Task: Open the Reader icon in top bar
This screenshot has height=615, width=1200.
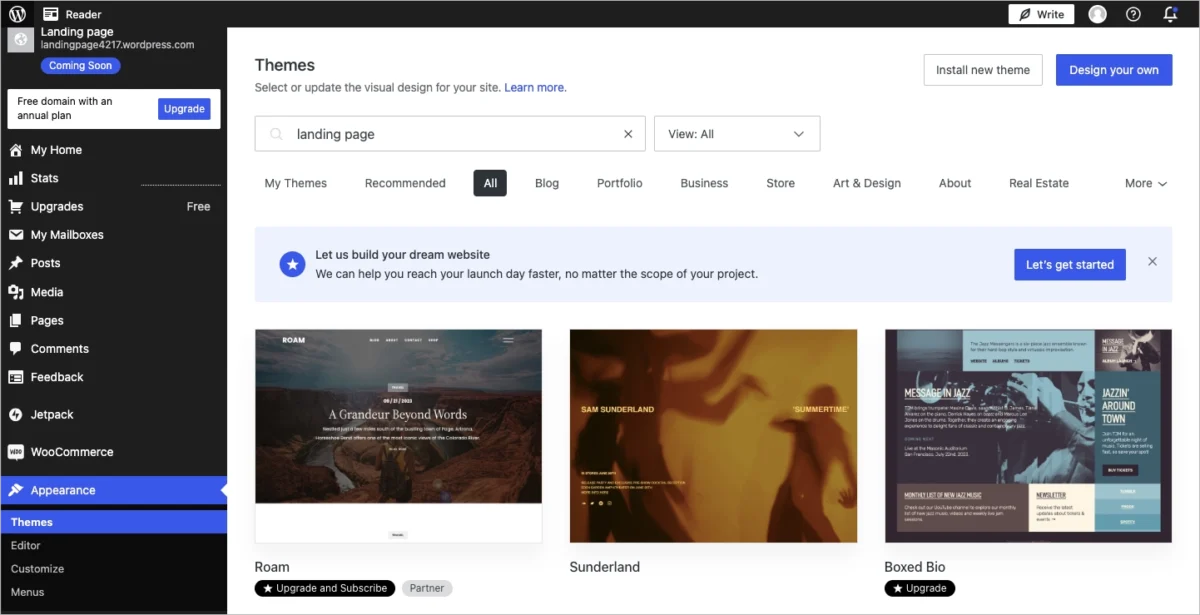Action: pos(51,14)
